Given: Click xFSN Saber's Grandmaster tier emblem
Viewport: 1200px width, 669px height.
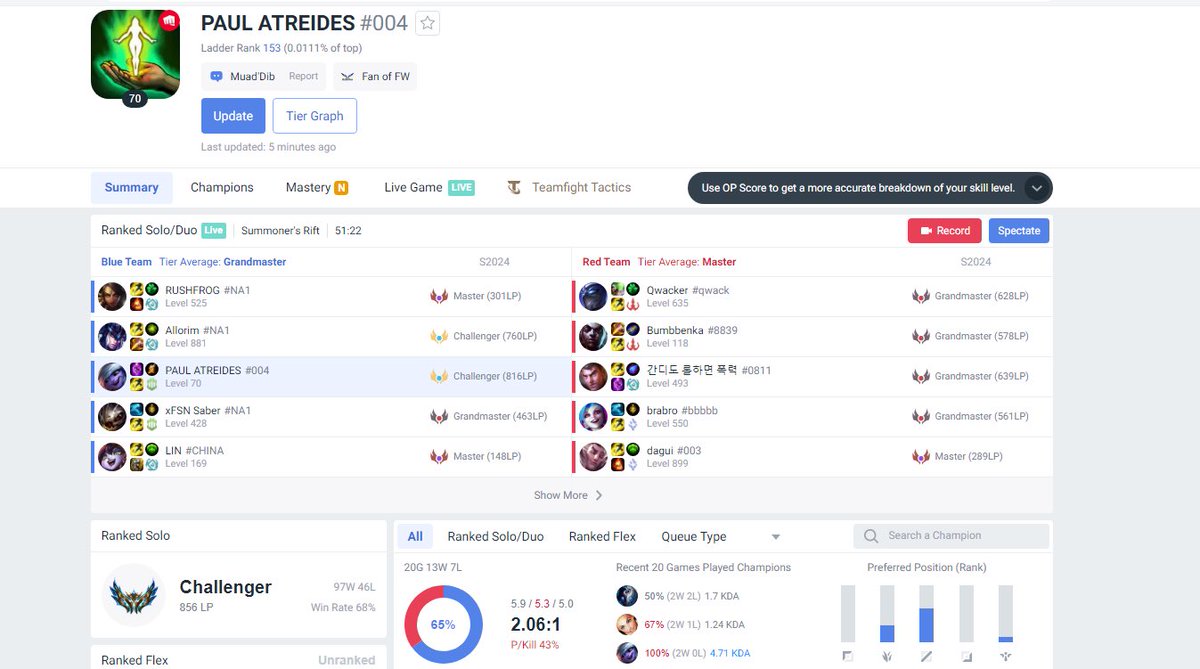Looking at the screenshot, I should (439, 416).
